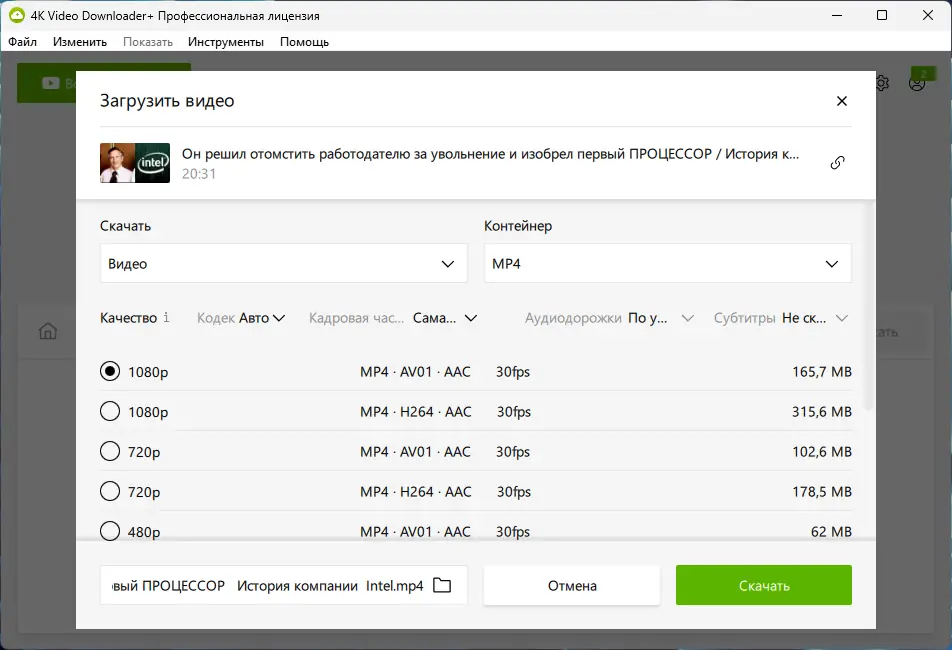Select the 480p AV01 quality radio button

click(110, 531)
